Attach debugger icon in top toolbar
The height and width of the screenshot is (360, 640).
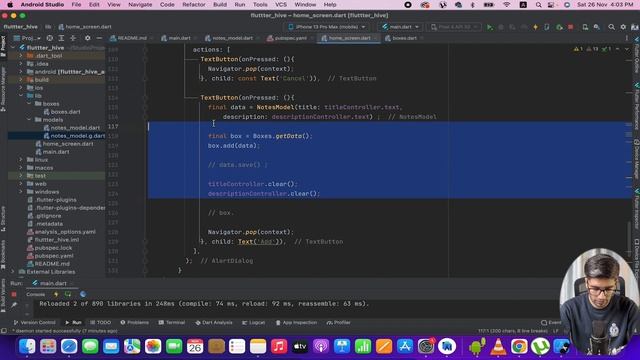pos(559,27)
